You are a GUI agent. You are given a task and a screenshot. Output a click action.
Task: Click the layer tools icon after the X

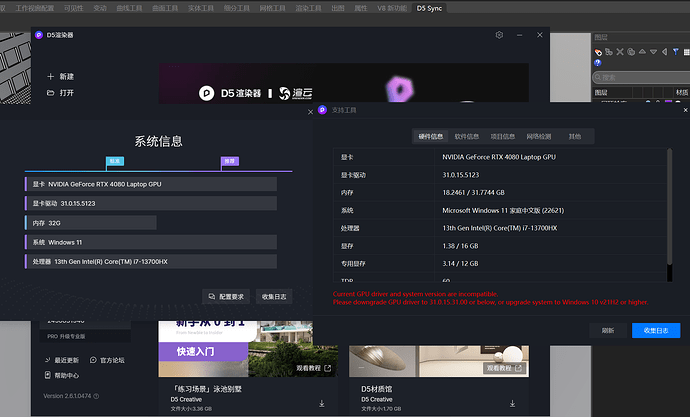631,52
